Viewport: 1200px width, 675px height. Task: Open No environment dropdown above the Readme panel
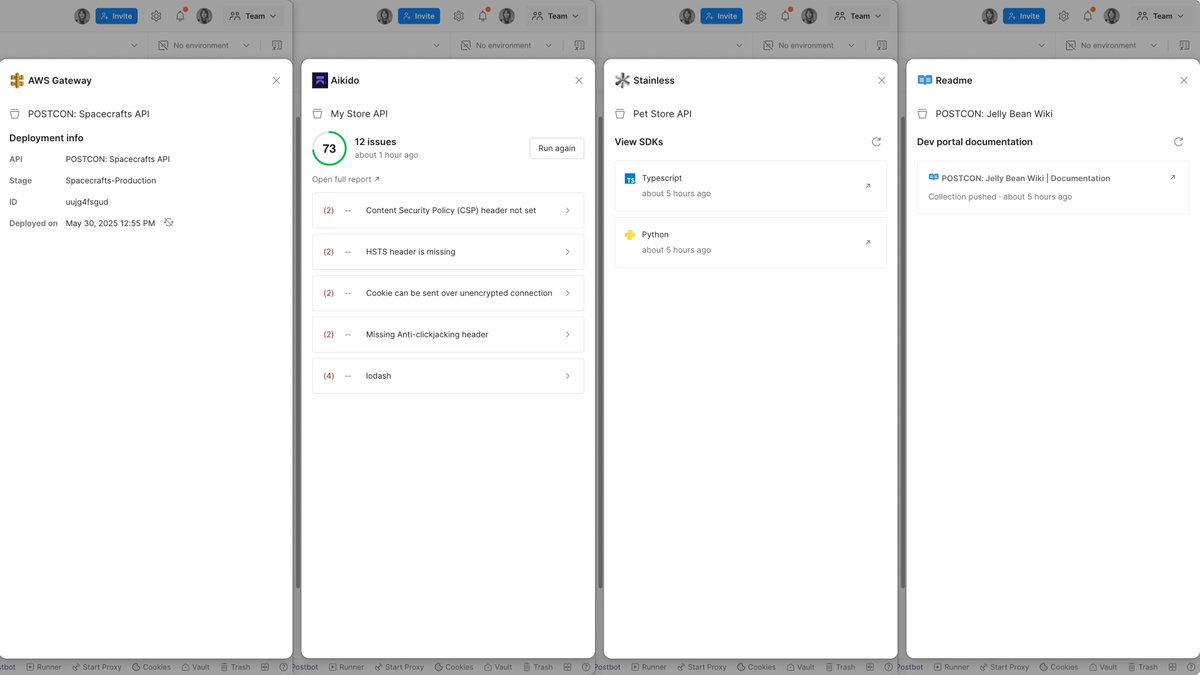[x=1111, y=45]
